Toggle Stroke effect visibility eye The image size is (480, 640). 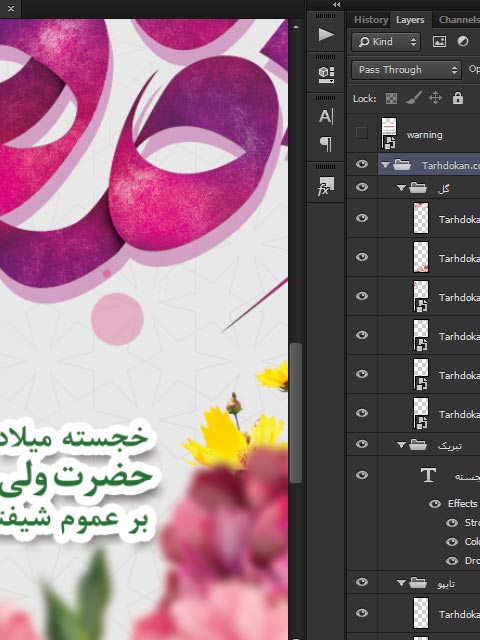tap(451, 523)
